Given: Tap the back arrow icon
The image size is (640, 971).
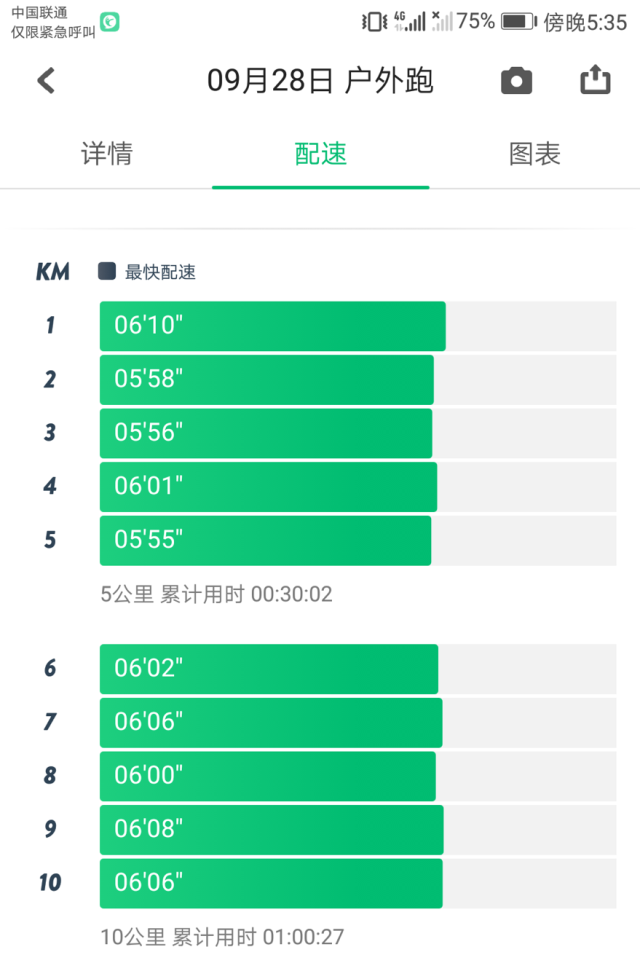Looking at the screenshot, I should click(46, 81).
